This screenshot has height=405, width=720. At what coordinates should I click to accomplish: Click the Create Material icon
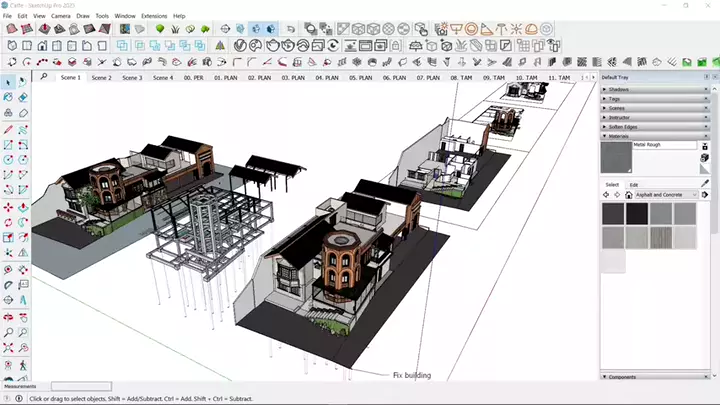tap(705, 157)
